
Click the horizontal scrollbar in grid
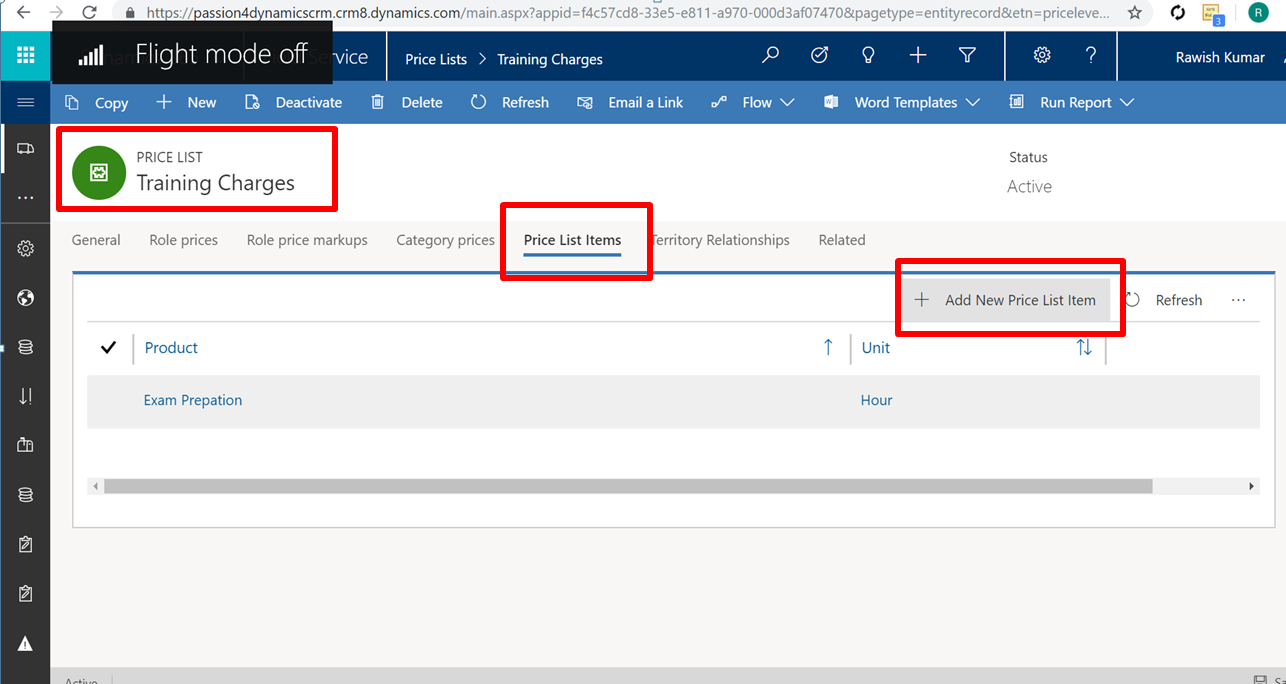click(x=627, y=486)
